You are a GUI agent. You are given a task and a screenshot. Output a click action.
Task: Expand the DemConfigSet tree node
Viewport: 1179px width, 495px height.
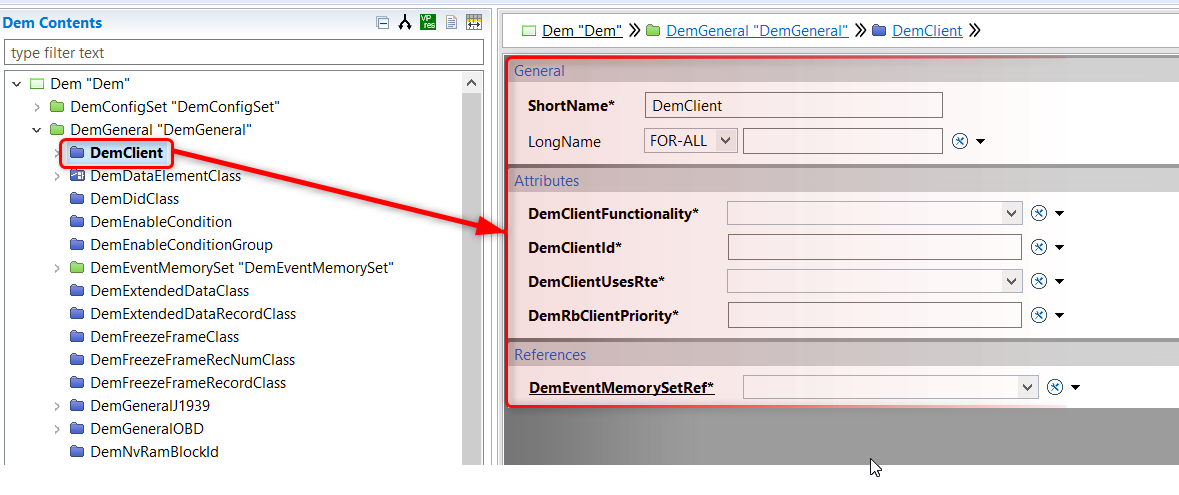tap(36, 107)
